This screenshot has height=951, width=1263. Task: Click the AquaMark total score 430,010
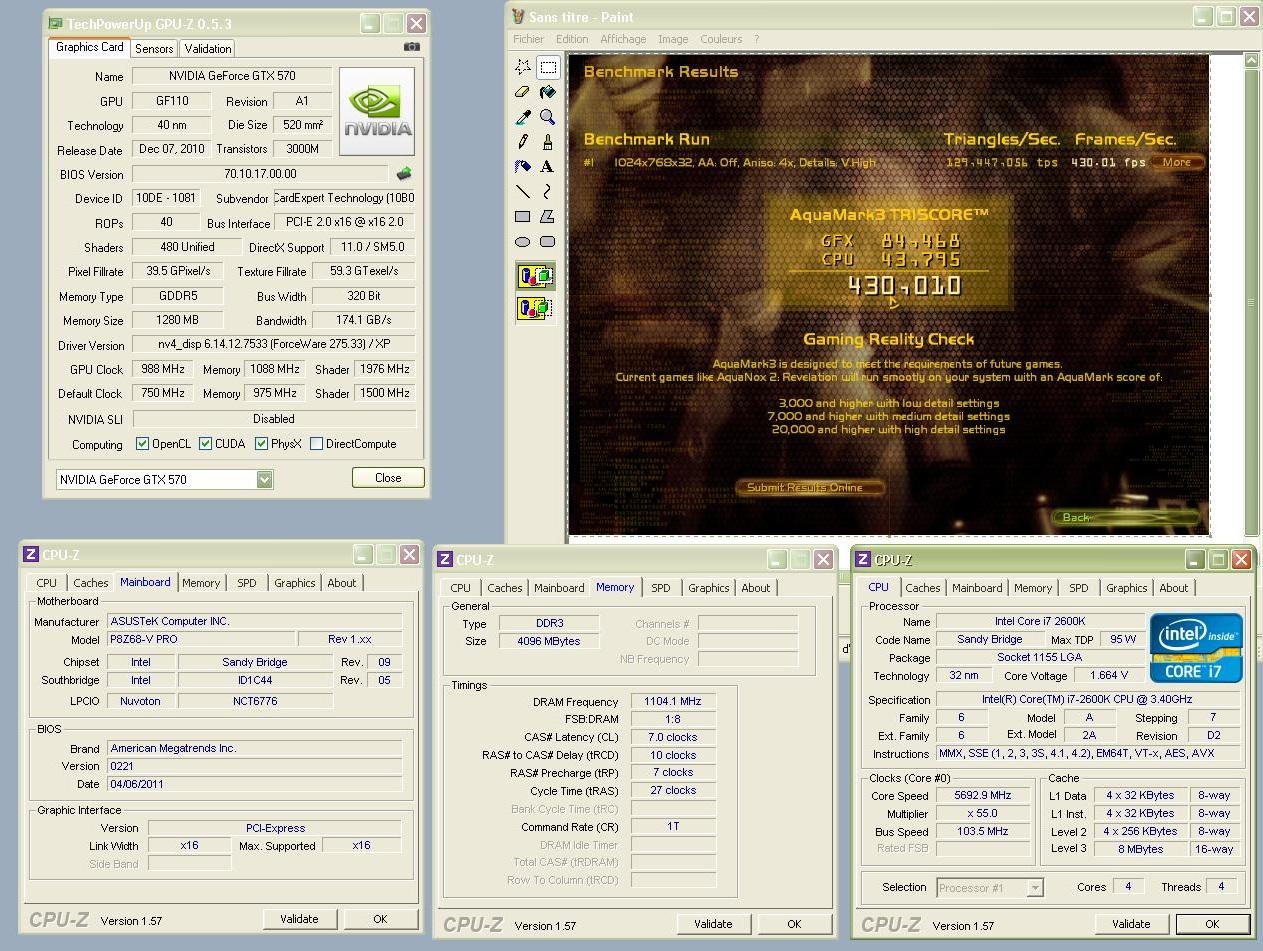pos(905,286)
